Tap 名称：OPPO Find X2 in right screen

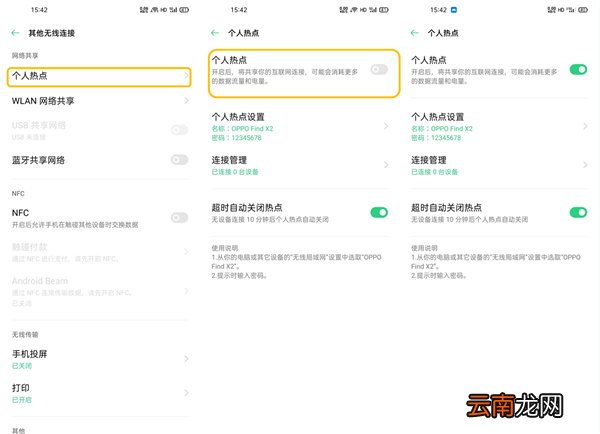[x=442, y=129]
